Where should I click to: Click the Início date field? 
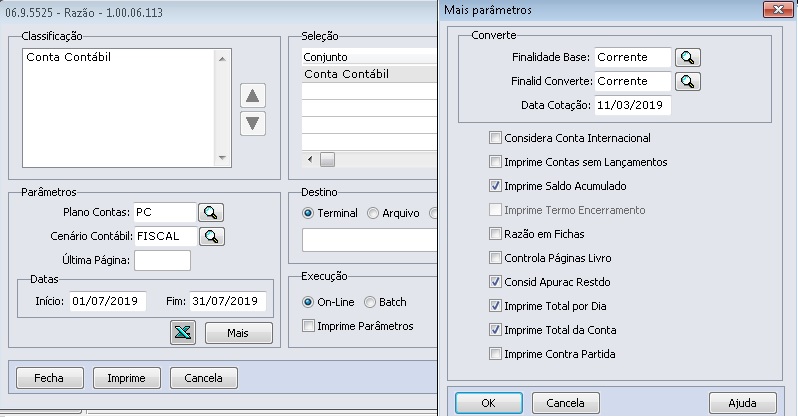108,301
